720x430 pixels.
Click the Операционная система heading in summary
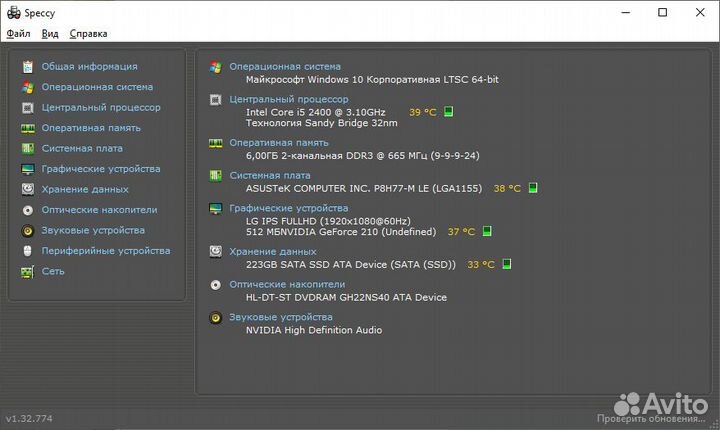(x=285, y=67)
